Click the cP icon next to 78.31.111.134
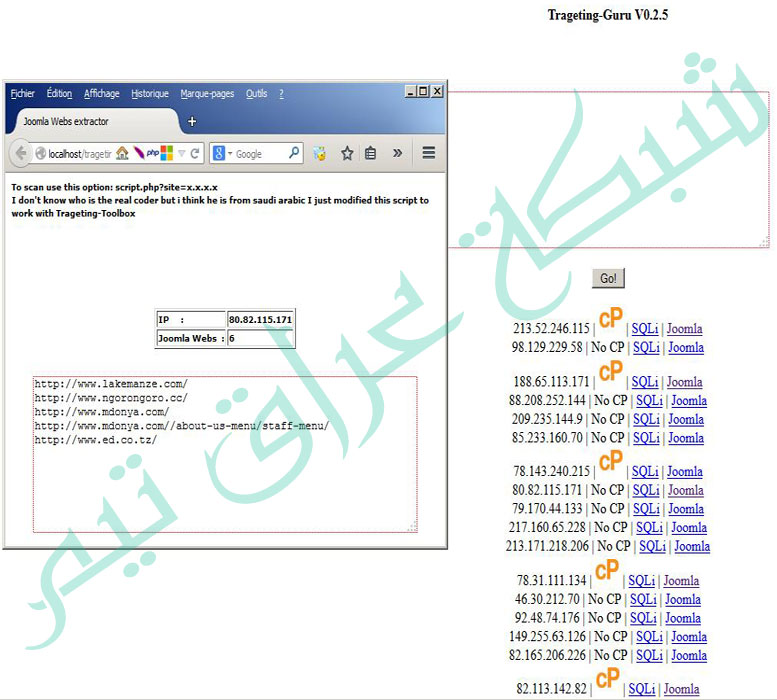This screenshot has height=700, width=777. pyautogui.click(x=607, y=570)
